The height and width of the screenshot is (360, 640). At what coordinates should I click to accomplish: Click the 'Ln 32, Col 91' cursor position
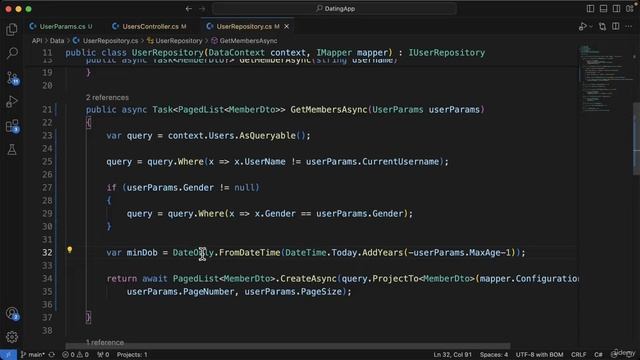tap(452, 355)
